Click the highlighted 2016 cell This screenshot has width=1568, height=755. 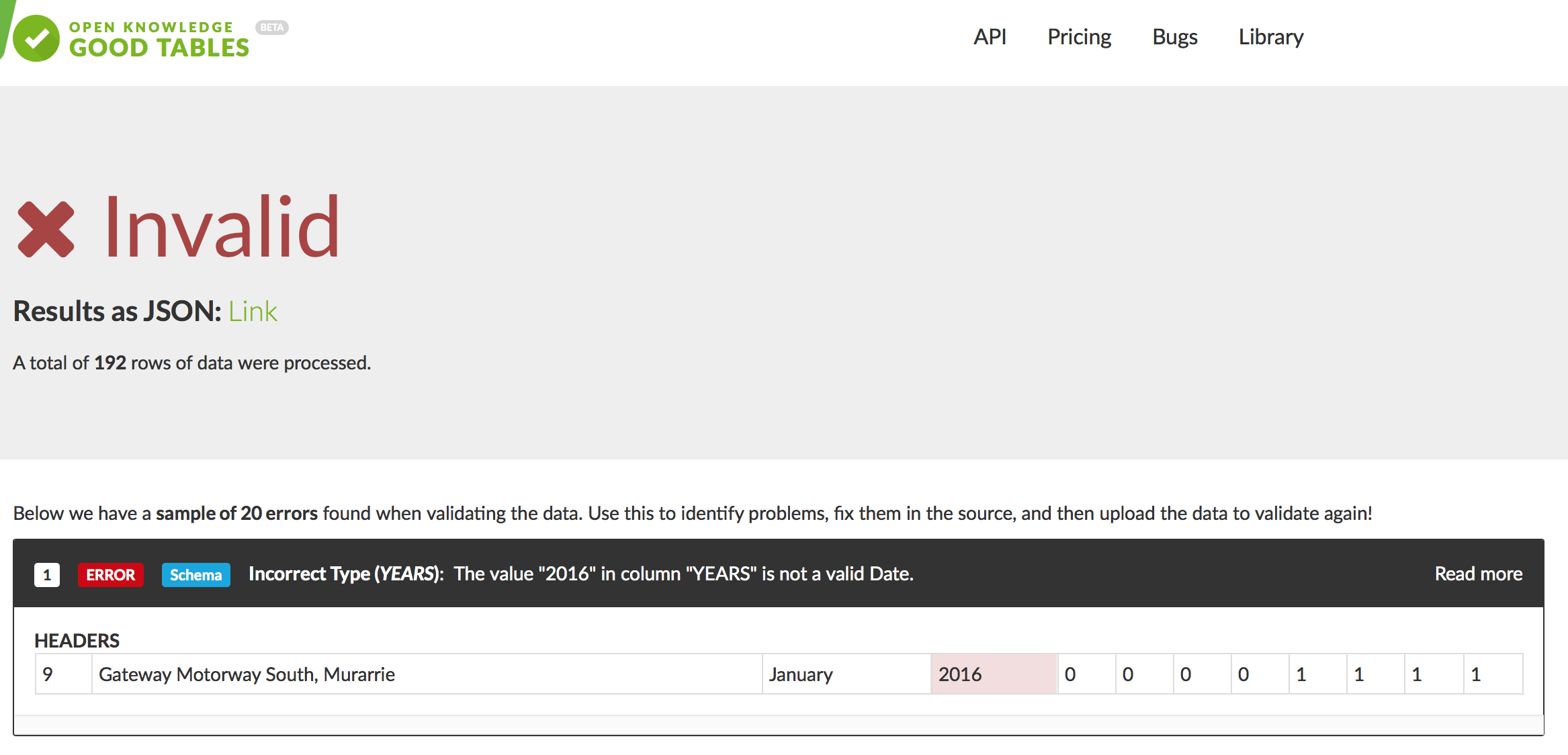click(993, 674)
